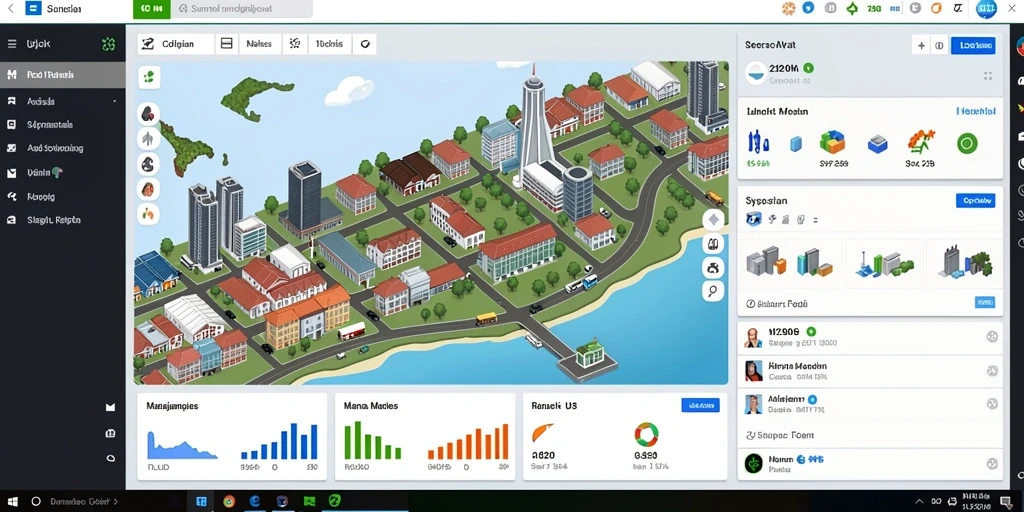Screen dimensions: 1024x512
Task: Toggle the green check next to 2120M
Action: [x=808, y=67]
